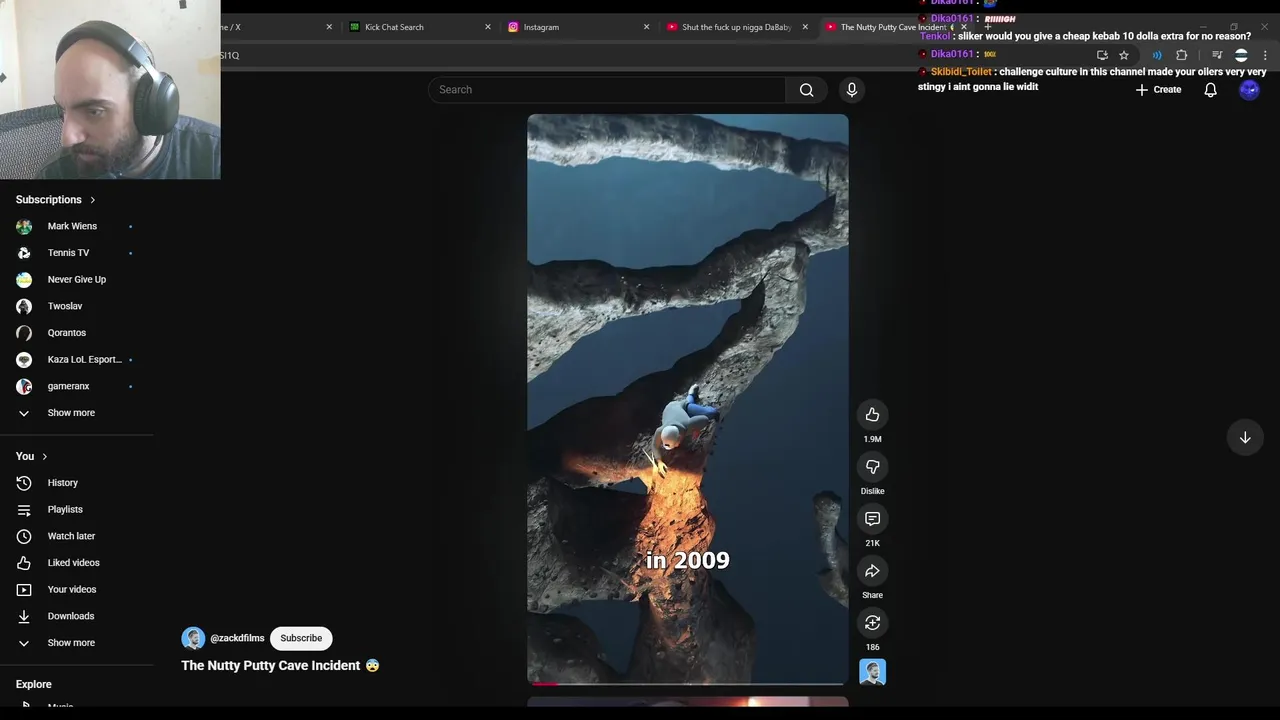Like the Nutty Putty Cave short
Viewport: 1280px width, 720px height.
pyautogui.click(x=872, y=414)
